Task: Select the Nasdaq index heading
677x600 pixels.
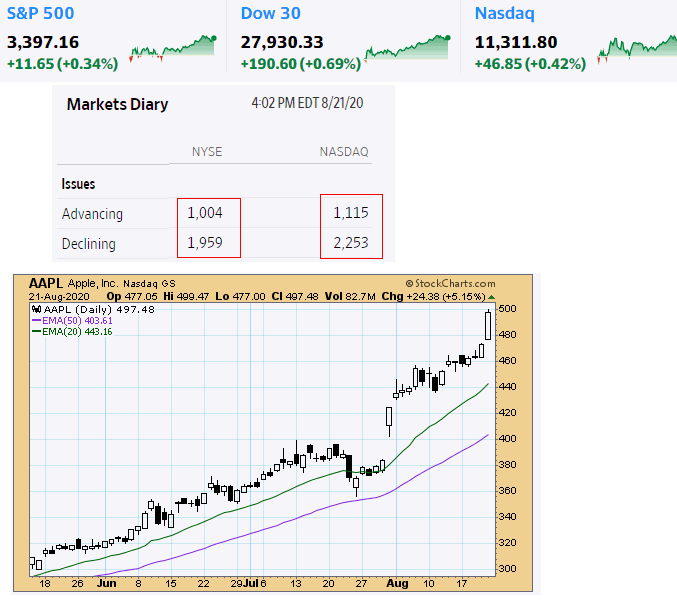Action: point(502,15)
